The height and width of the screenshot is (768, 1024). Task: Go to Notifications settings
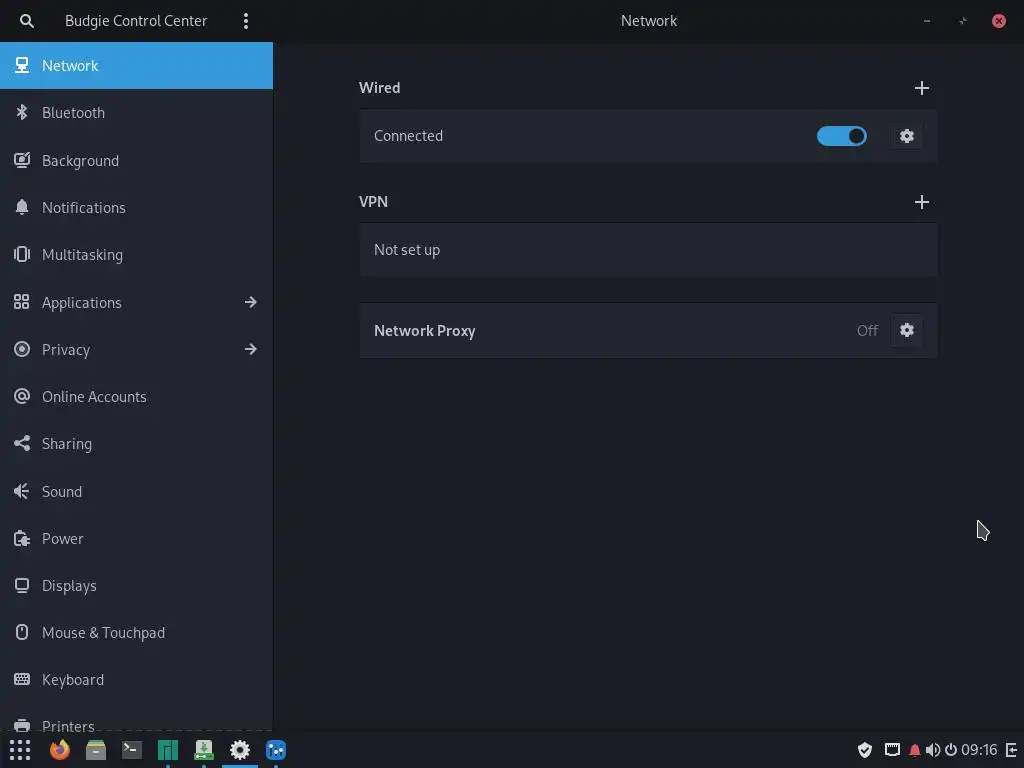point(136,208)
